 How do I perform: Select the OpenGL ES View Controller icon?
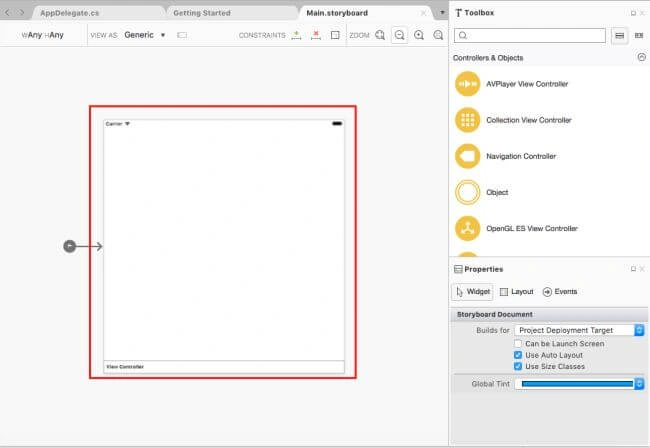467,228
